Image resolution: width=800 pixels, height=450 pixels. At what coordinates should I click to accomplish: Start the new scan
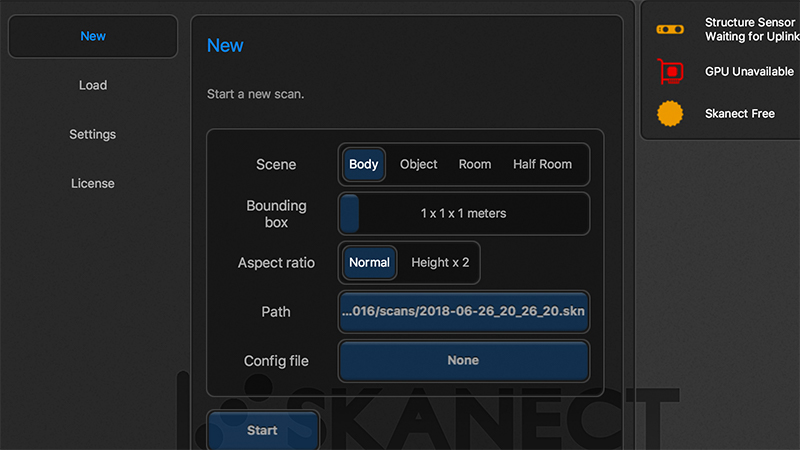(263, 430)
